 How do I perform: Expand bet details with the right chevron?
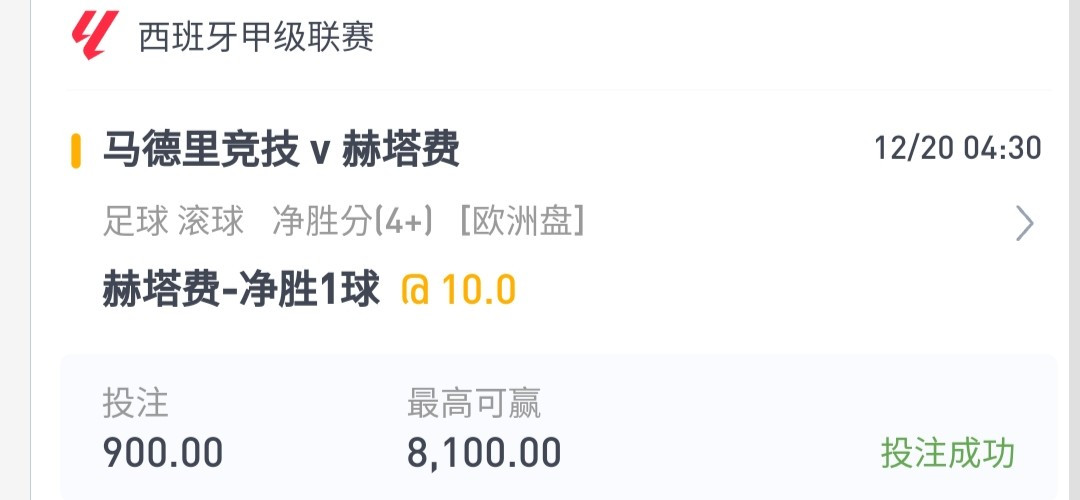(1025, 223)
